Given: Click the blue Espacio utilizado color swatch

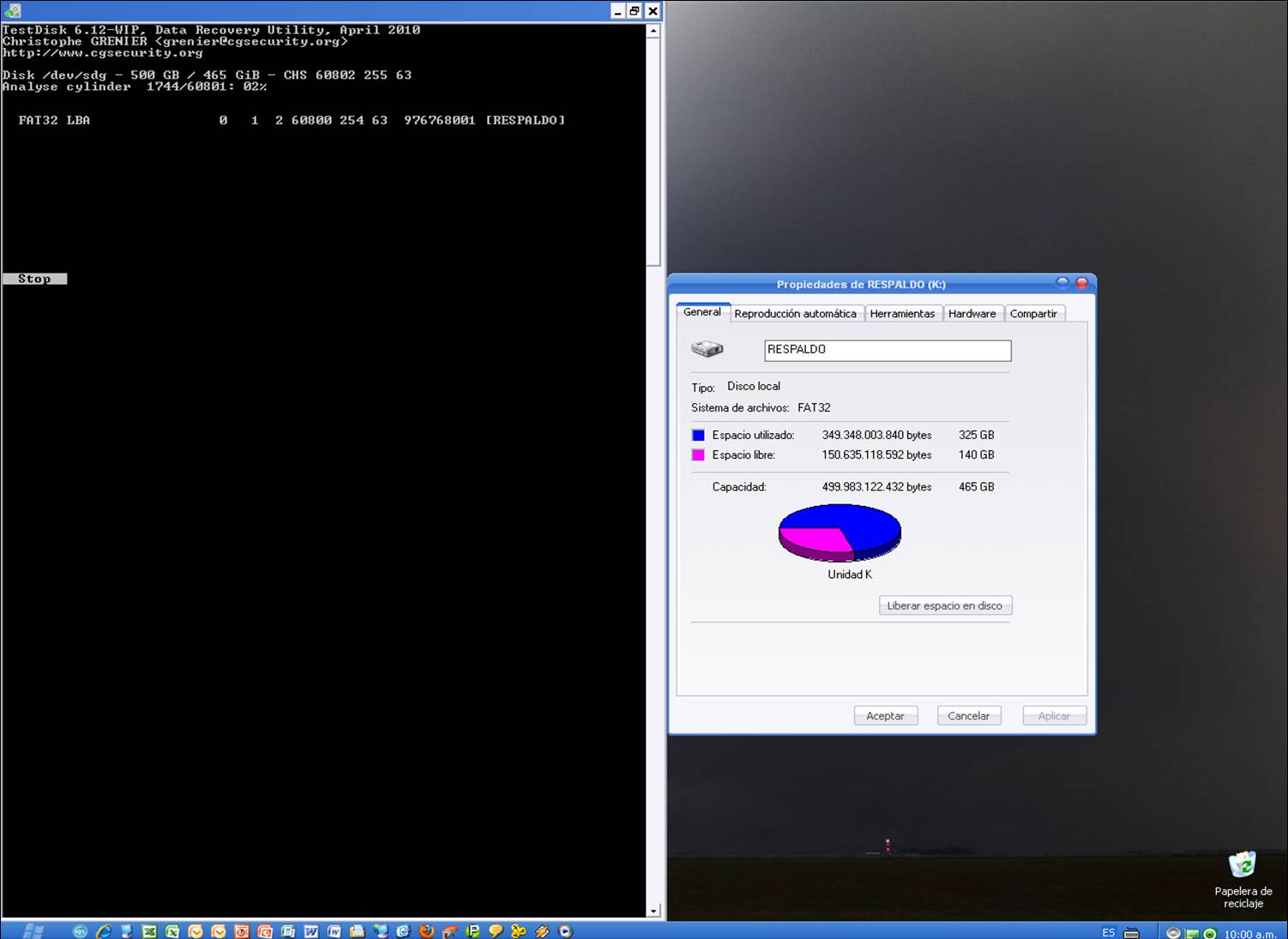Looking at the screenshot, I should click(x=698, y=435).
